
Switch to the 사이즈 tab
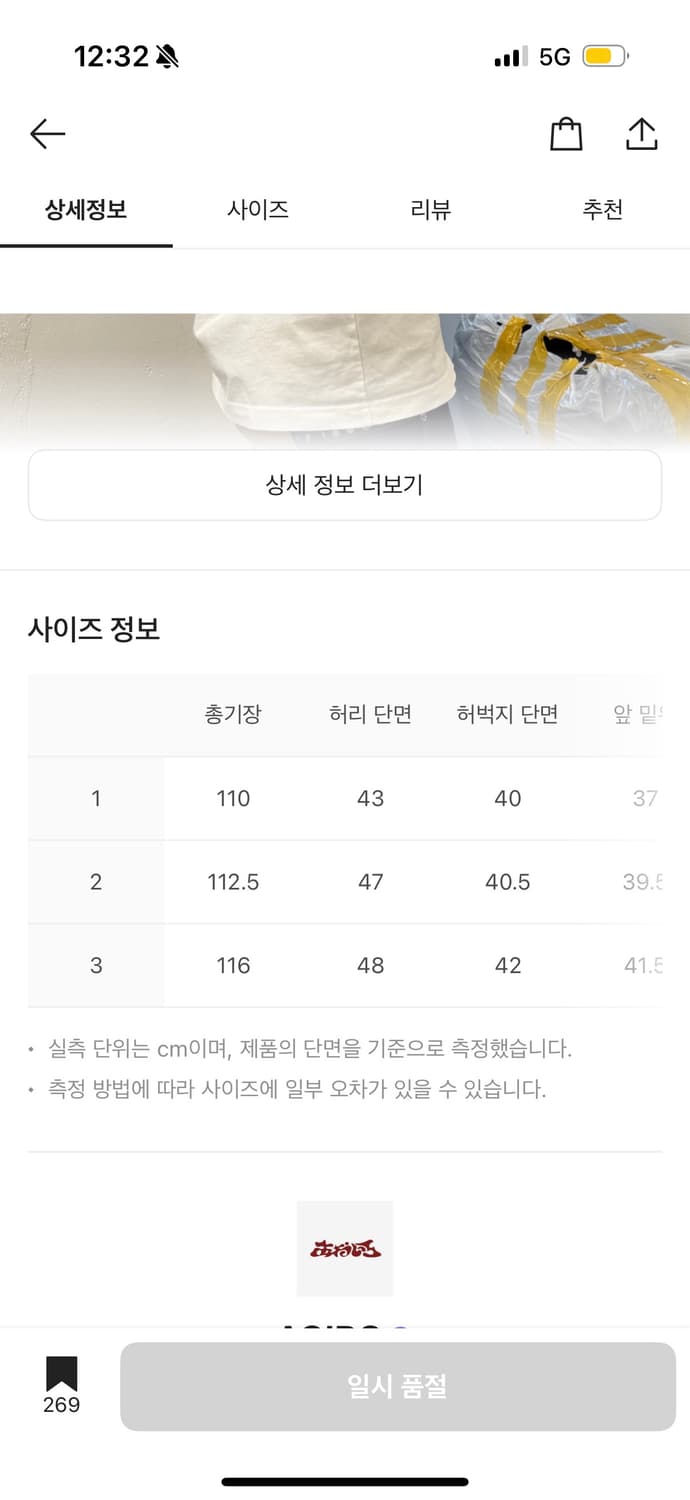pyautogui.click(x=258, y=209)
